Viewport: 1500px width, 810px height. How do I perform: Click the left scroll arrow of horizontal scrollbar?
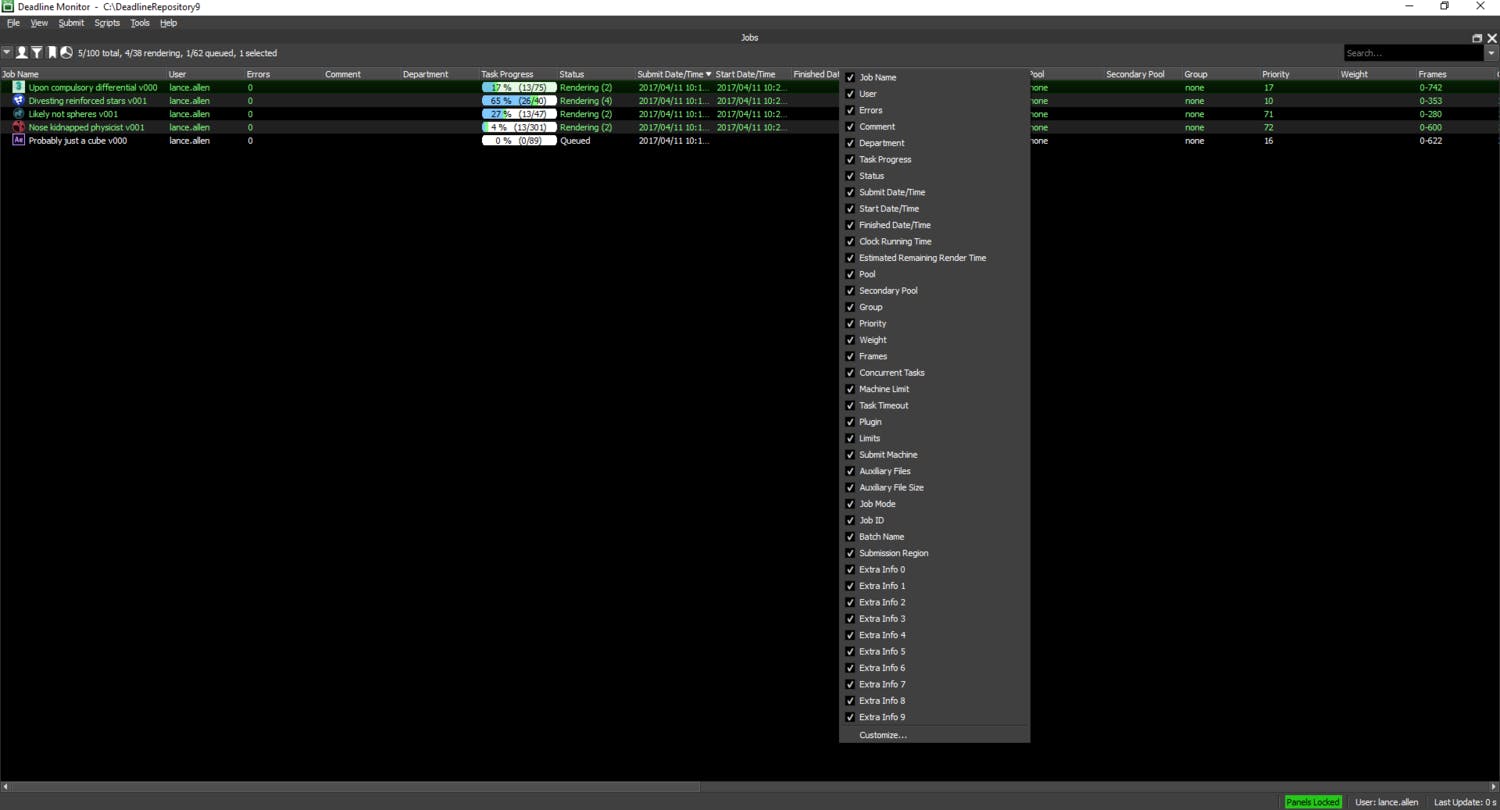(x=5, y=787)
